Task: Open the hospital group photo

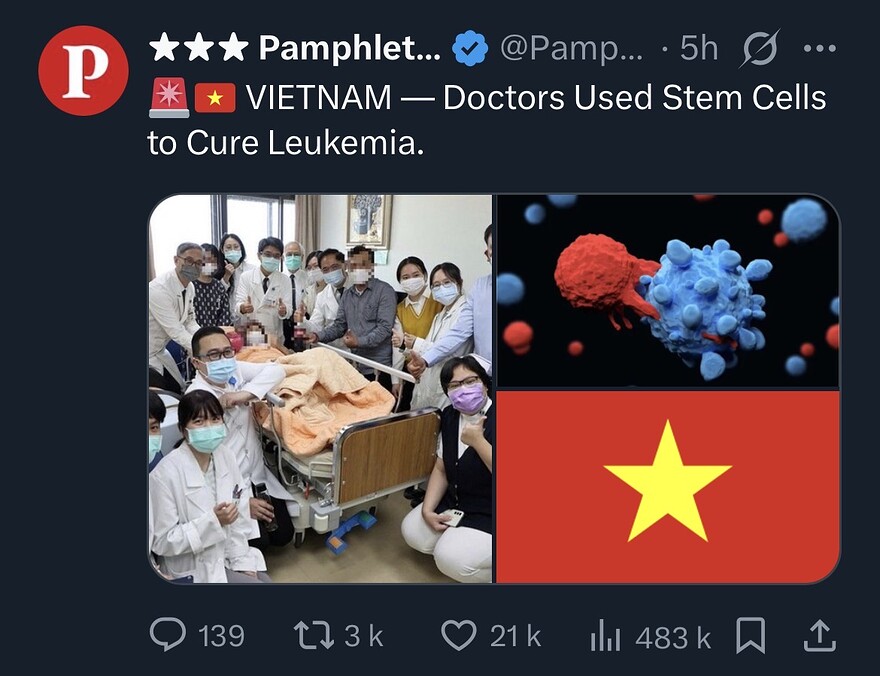Action: (321, 389)
